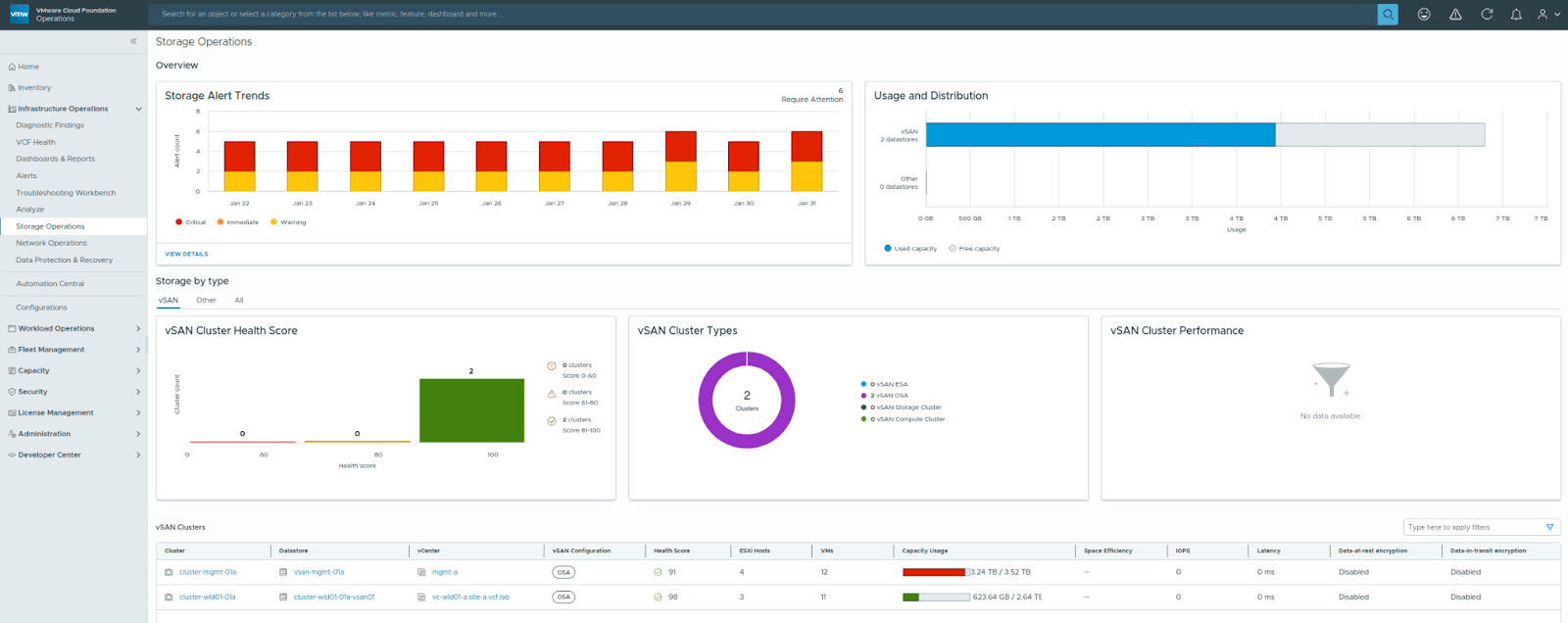Switch to the All tab
This screenshot has width=1568, height=623.
click(x=239, y=301)
